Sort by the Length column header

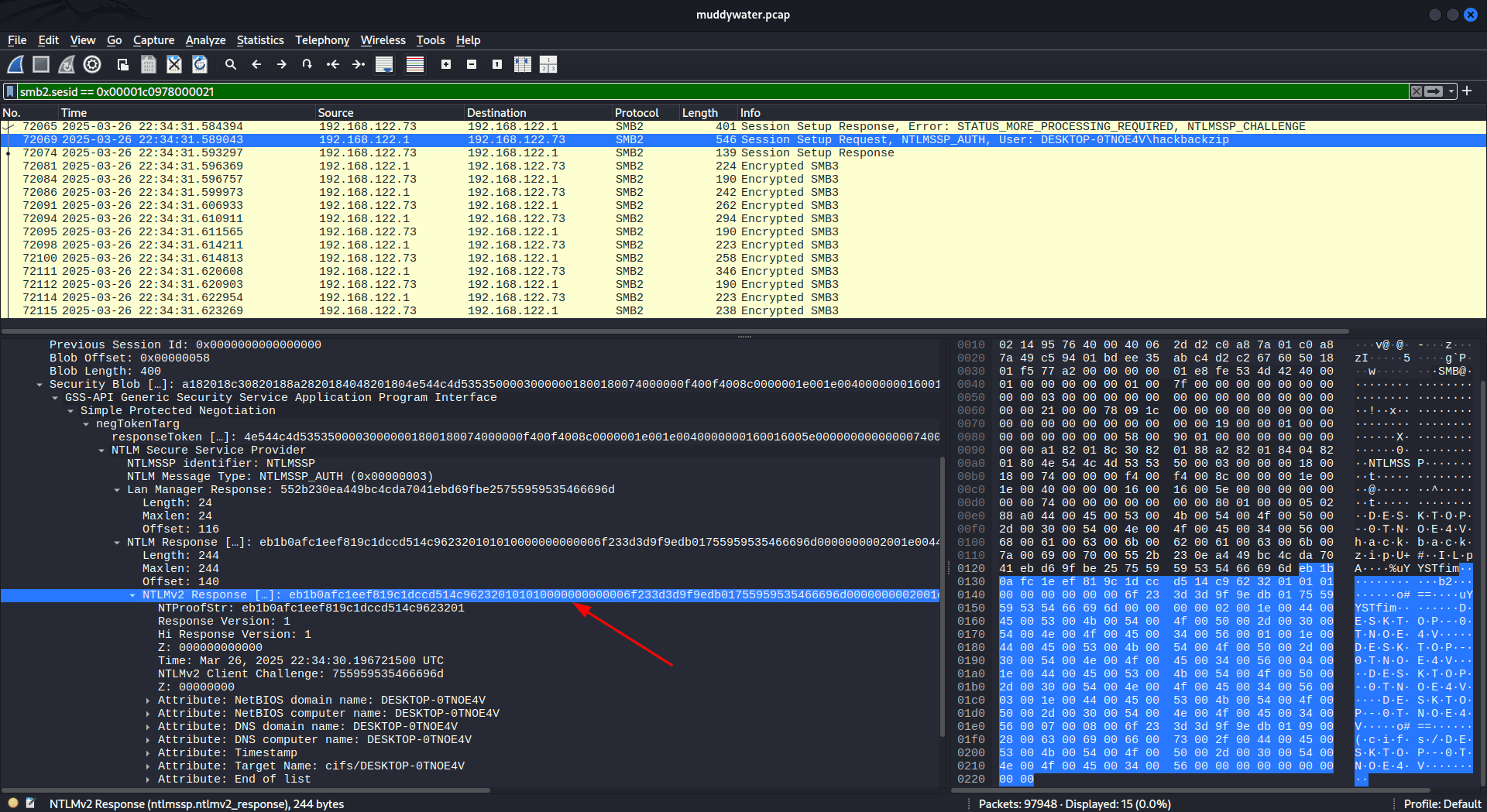[708, 113]
